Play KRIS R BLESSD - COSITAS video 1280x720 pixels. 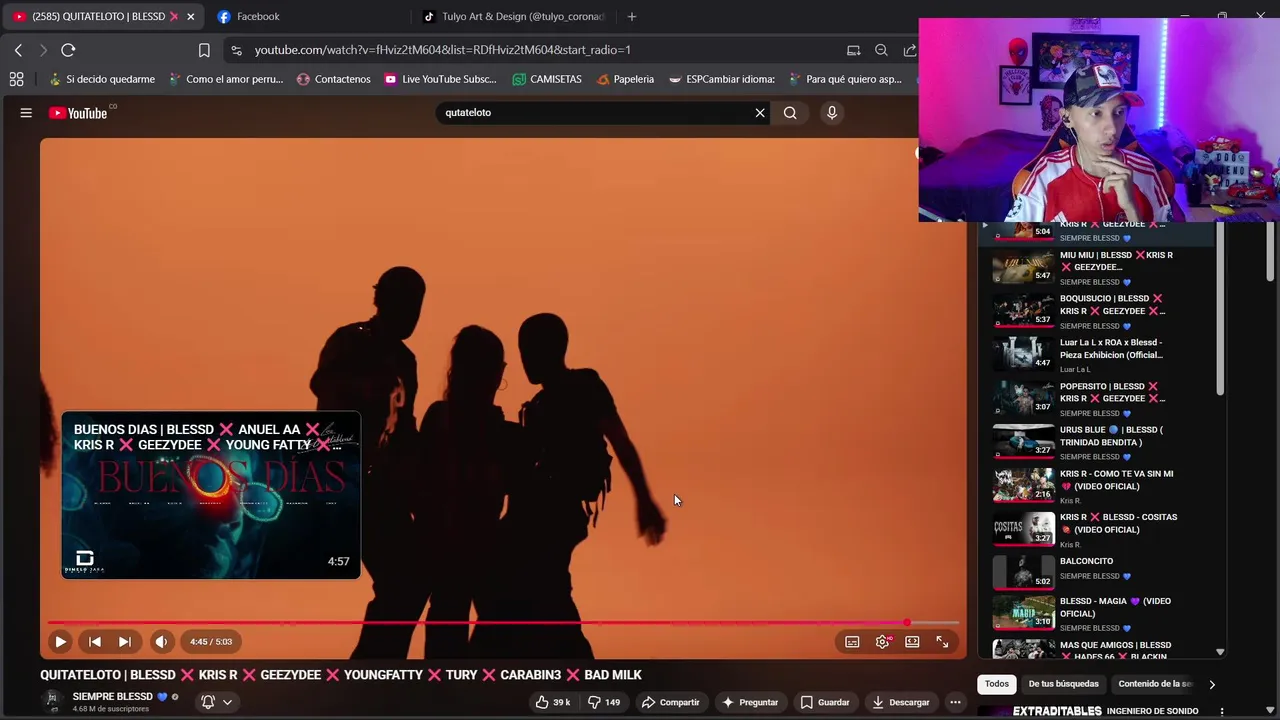(1096, 530)
